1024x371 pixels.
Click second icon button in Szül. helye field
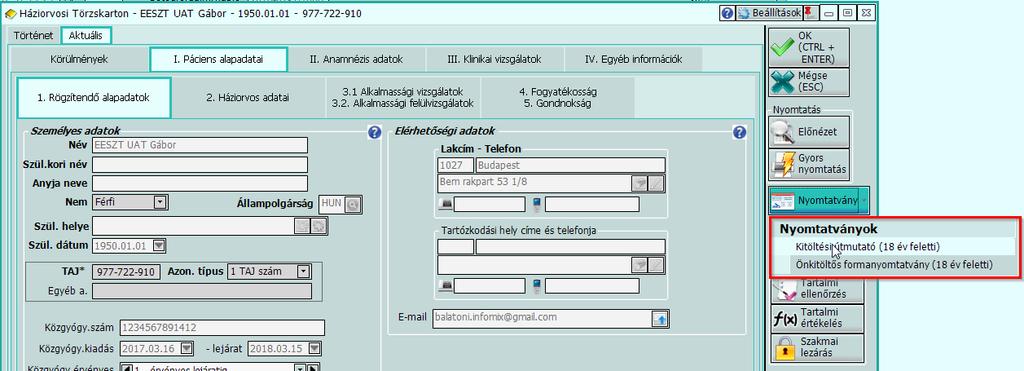tap(319, 226)
